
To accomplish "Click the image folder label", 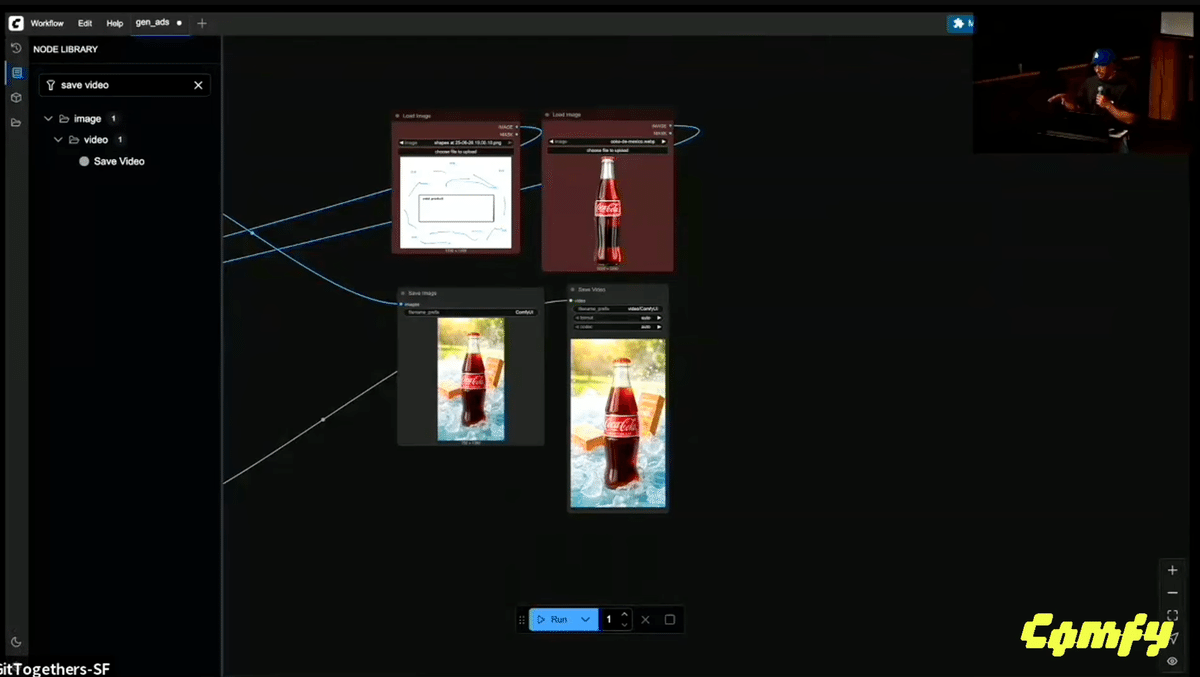I will click(x=87, y=119).
